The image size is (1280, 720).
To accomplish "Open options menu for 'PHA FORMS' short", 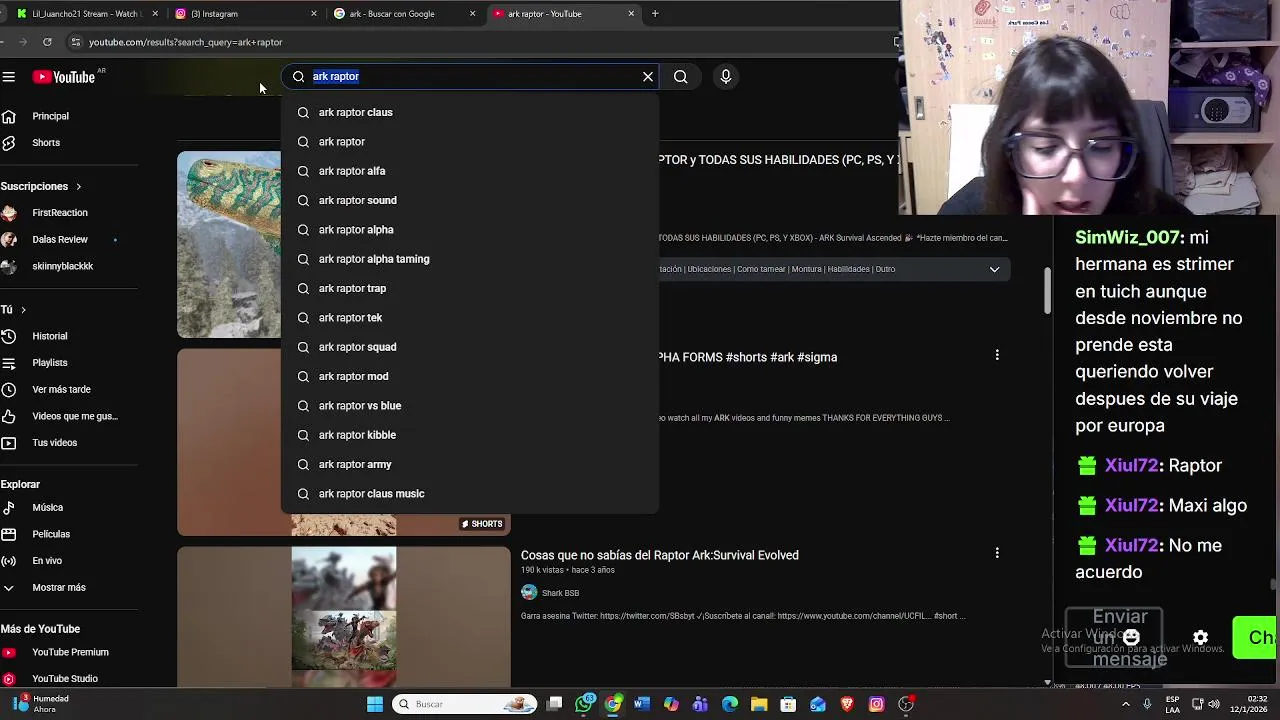I will pos(997,355).
